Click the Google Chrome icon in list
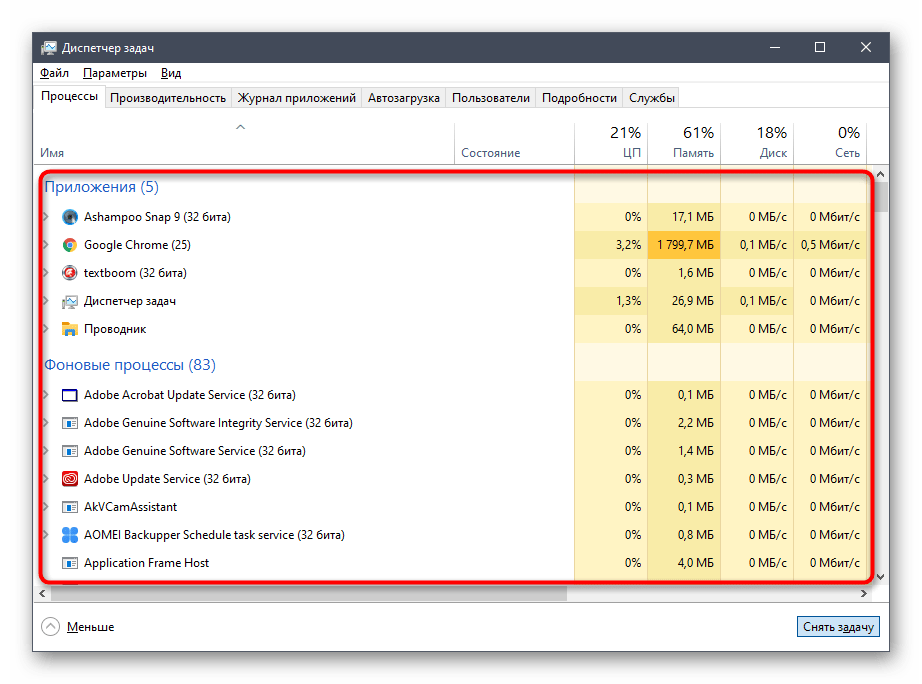Image resolution: width=922 pixels, height=684 pixels. coord(70,245)
